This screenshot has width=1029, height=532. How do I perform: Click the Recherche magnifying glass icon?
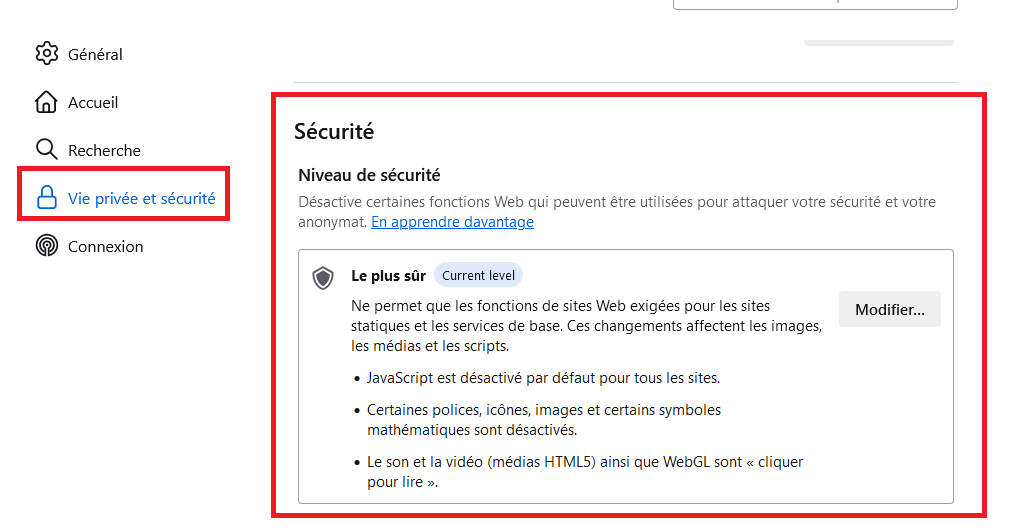pyautogui.click(x=47, y=150)
